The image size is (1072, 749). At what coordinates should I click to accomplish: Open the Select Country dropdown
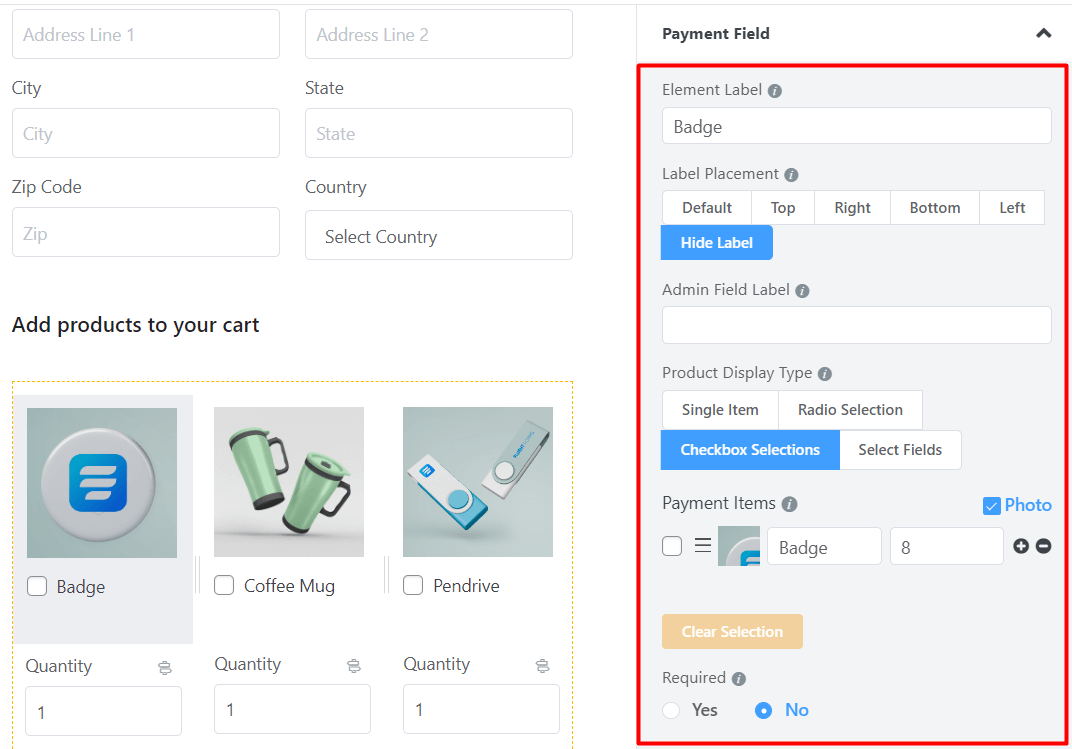(x=438, y=235)
